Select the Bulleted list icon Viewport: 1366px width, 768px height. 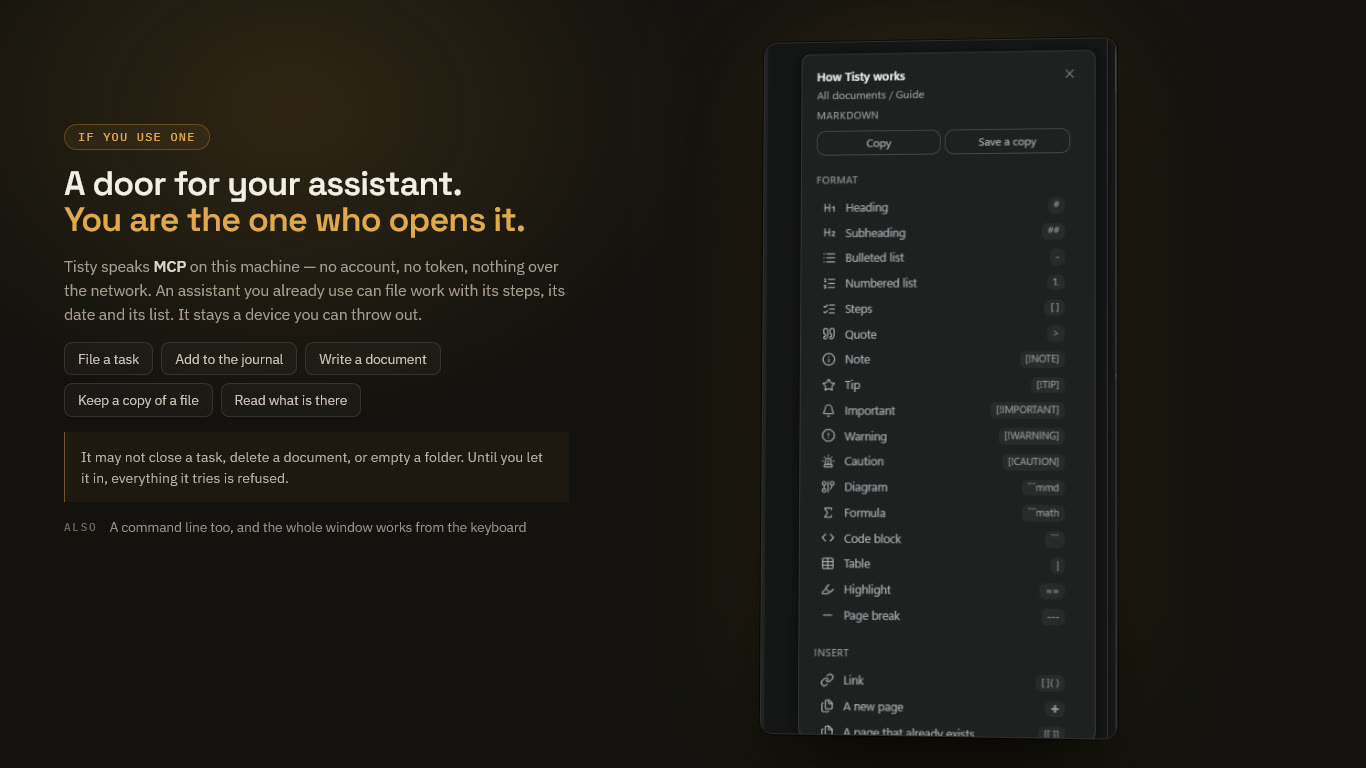pos(829,258)
